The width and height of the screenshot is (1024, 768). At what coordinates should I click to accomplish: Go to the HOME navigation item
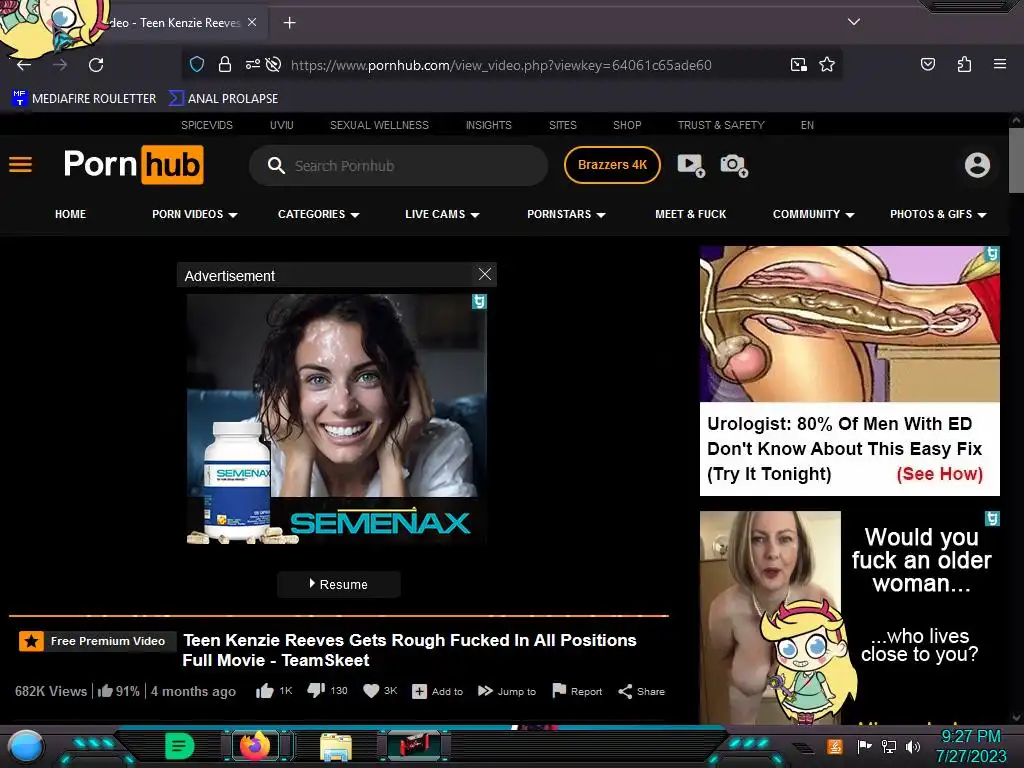pyautogui.click(x=71, y=214)
